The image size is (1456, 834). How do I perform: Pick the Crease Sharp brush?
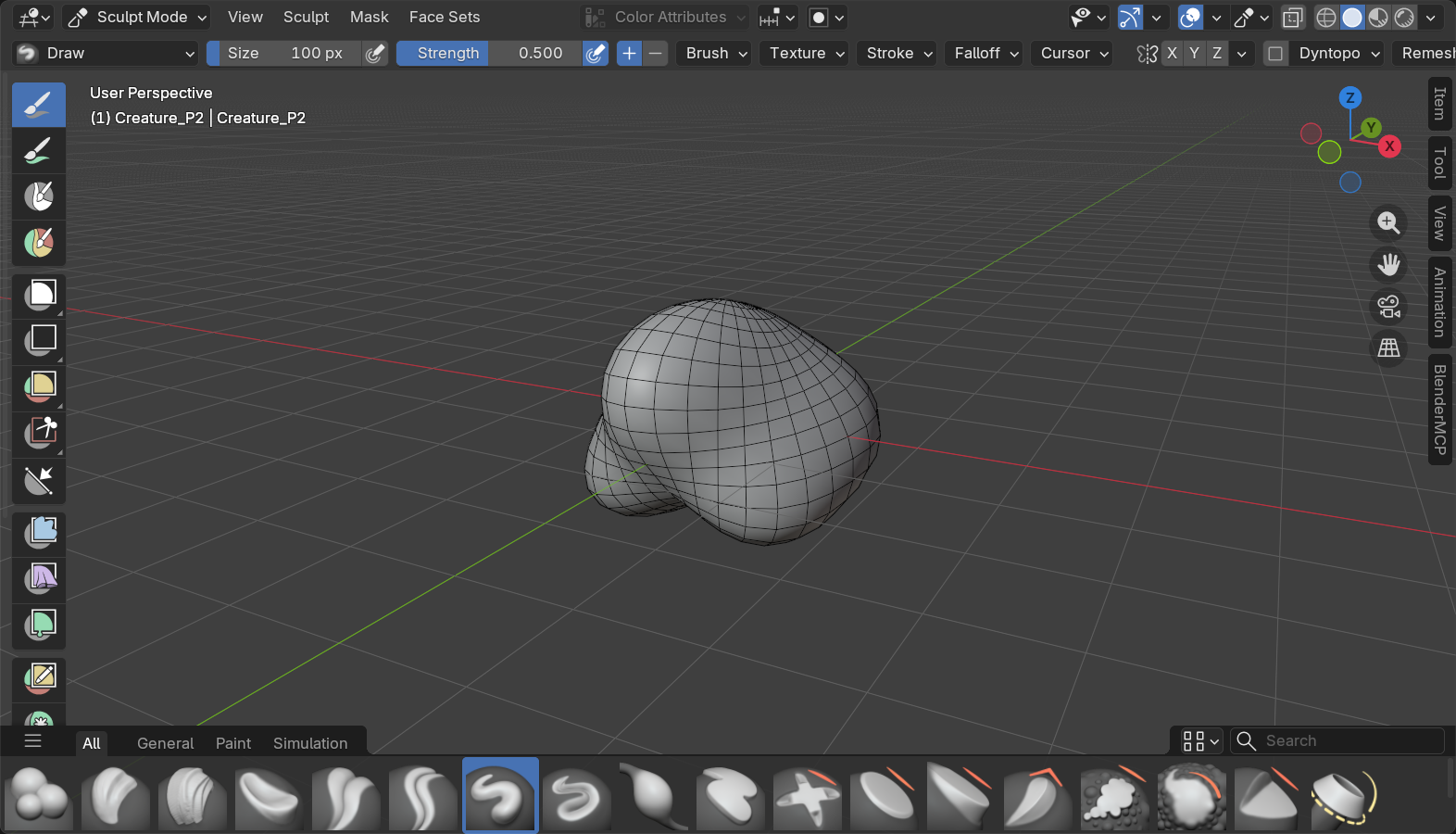[422, 797]
